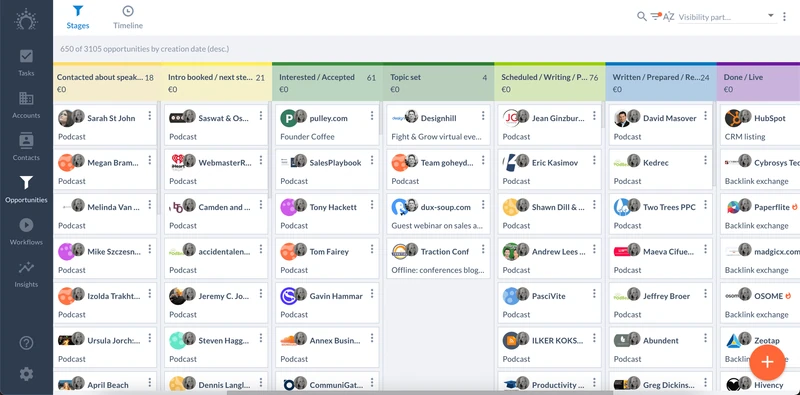Open the three-dot menu on Sarah St John card

tap(149, 116)
